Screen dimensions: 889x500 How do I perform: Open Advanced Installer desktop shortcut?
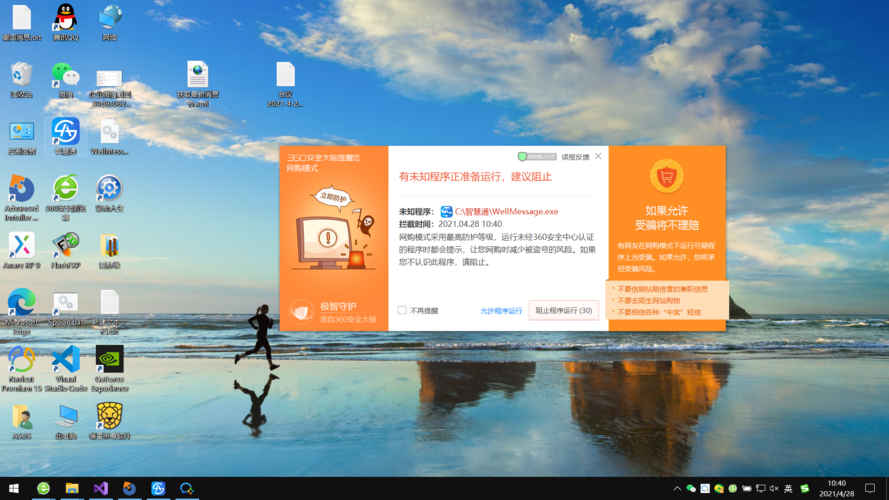[x=21, y=189]
